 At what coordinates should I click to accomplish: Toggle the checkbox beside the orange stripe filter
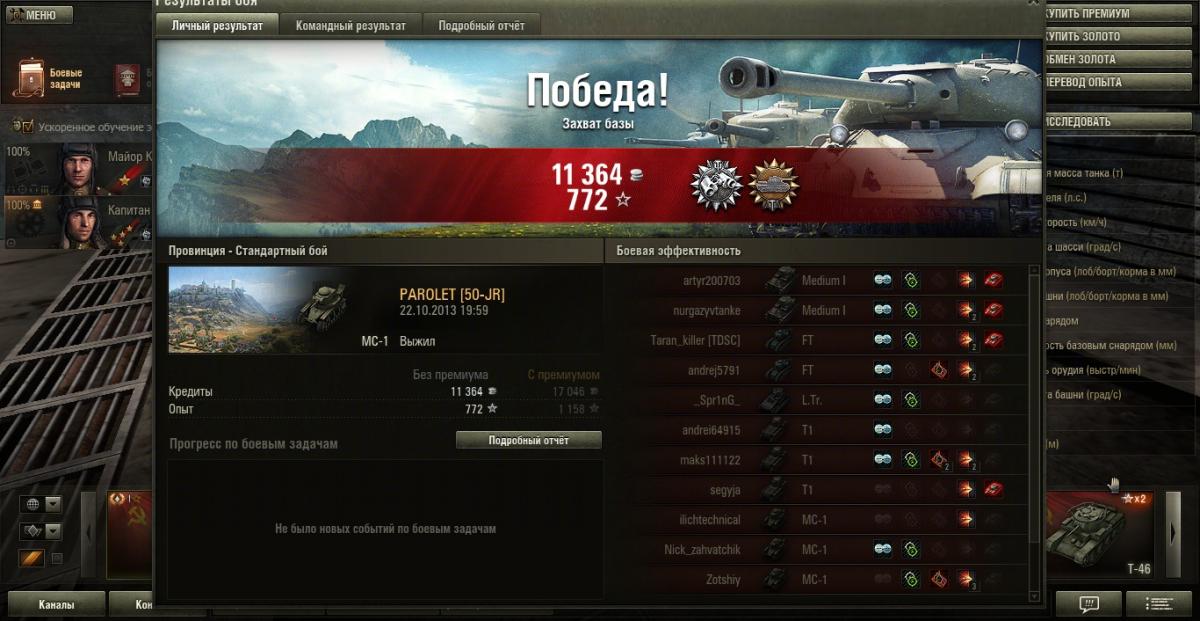click(x=57, y=558)
